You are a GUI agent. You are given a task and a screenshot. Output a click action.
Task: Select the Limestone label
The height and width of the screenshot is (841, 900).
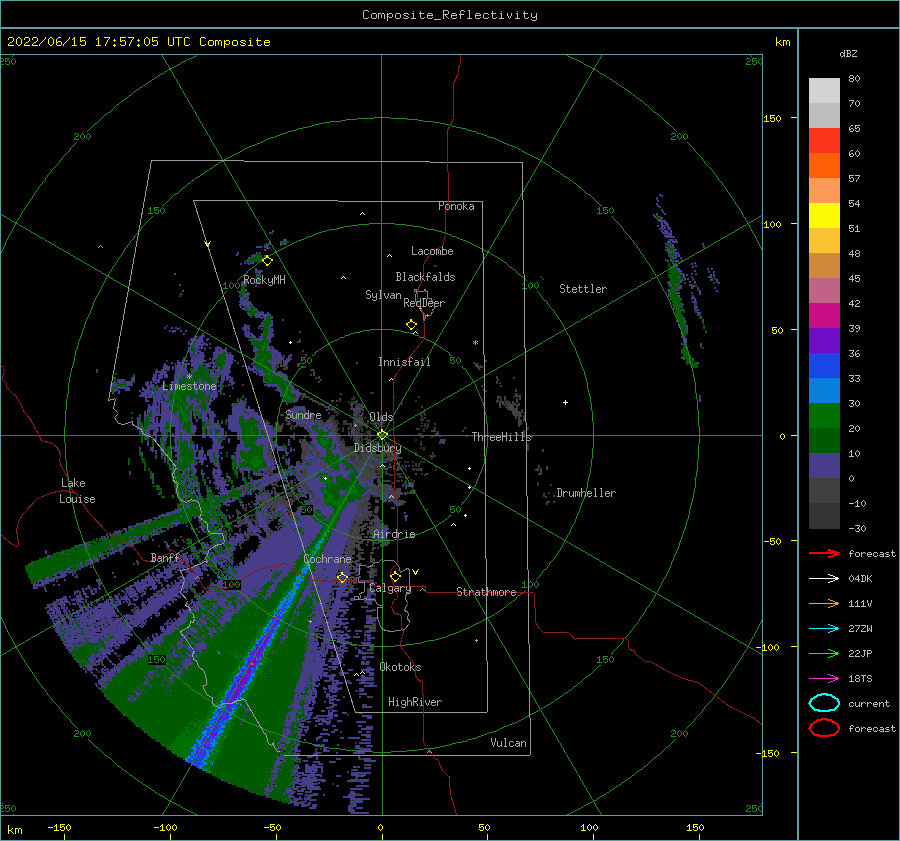pyautogui.click(x=189, y=386)
